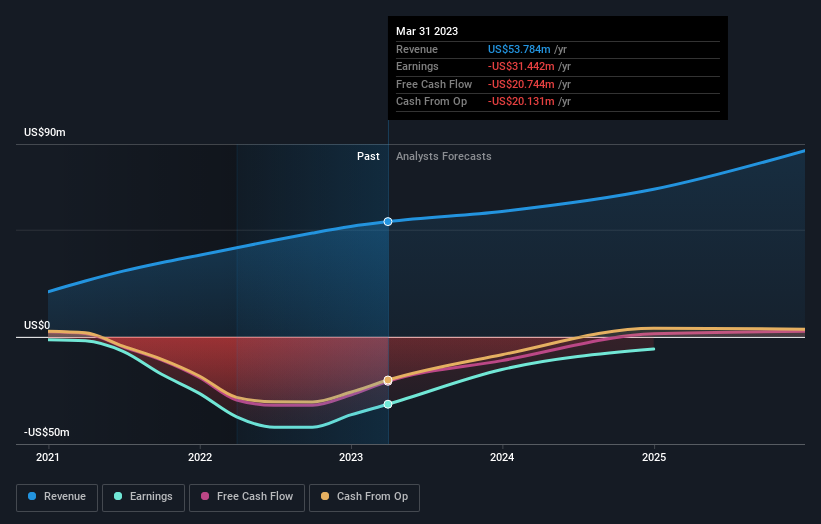This screenshot has height=524, width=821.
Task: Click the Free Cash Flow label in tooltip
Action: pos(434,84)
